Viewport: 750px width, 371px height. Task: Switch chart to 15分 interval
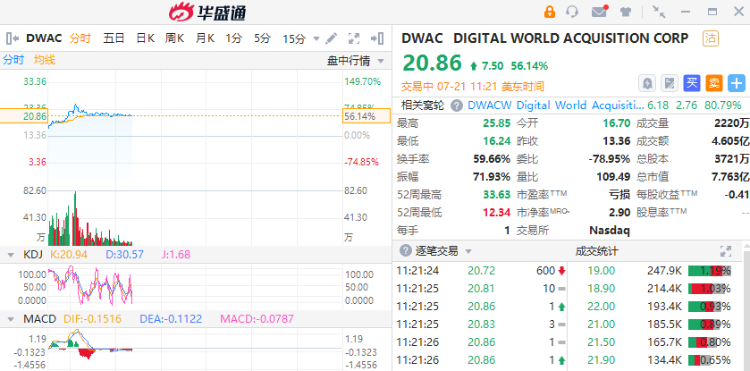tap(294, 39)
